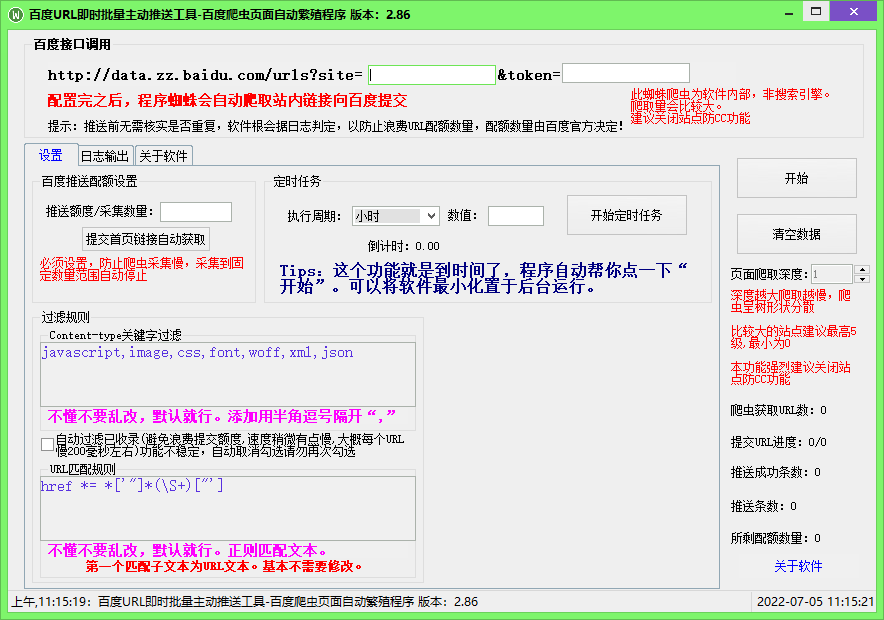Minimize the window

click(x=789, y=14)
